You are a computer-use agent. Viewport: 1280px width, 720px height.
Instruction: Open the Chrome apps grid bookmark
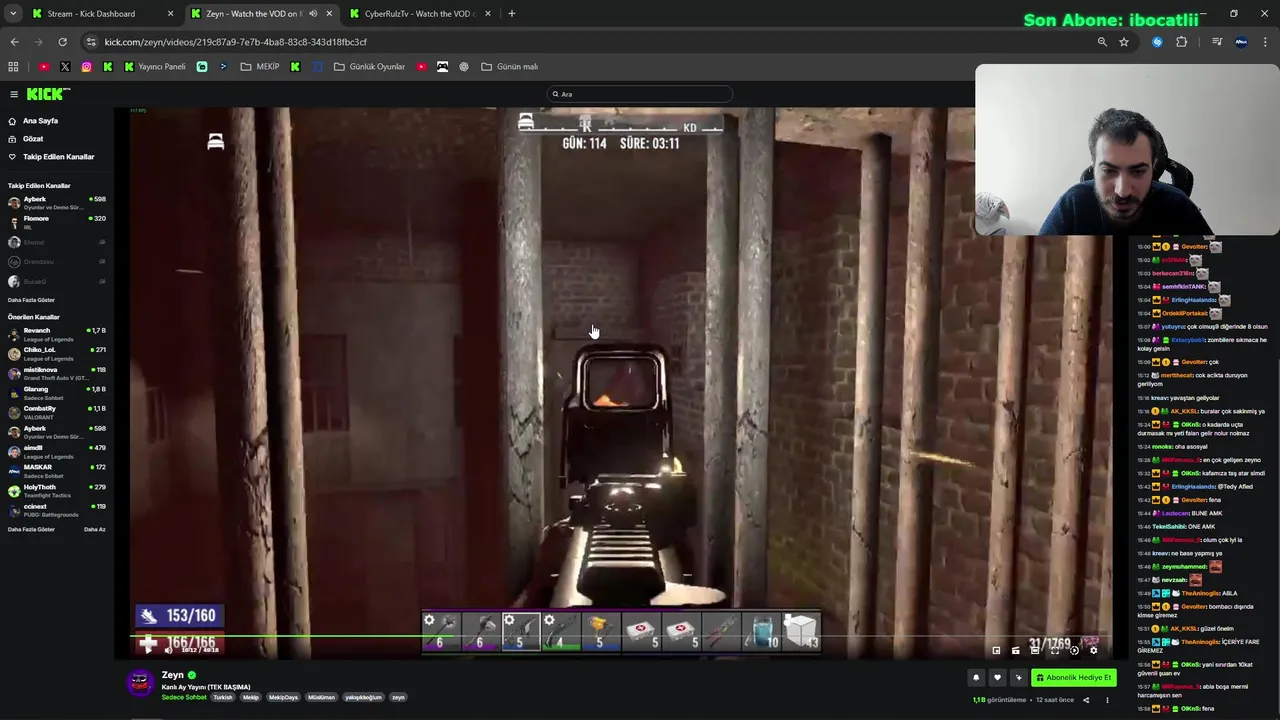coord(13,67)
